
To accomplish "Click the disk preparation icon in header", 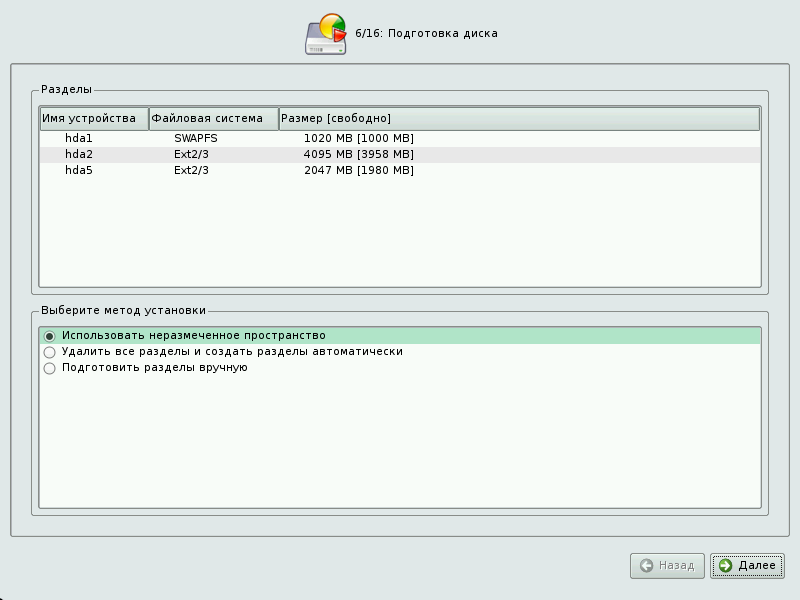I will coord(326,34).
